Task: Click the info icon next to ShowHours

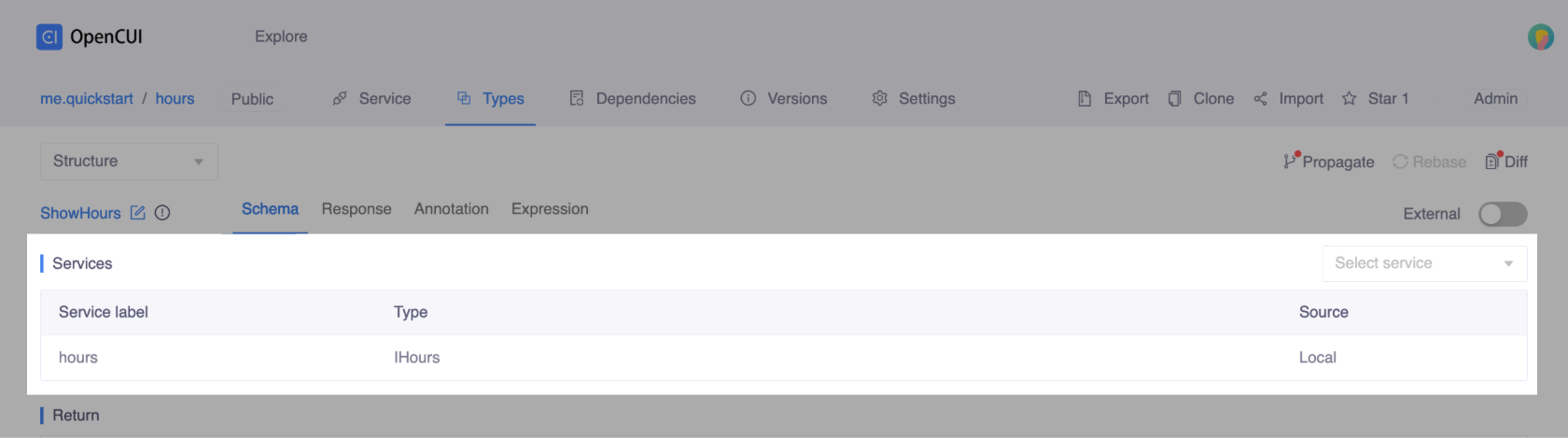Action: point(162,213)
